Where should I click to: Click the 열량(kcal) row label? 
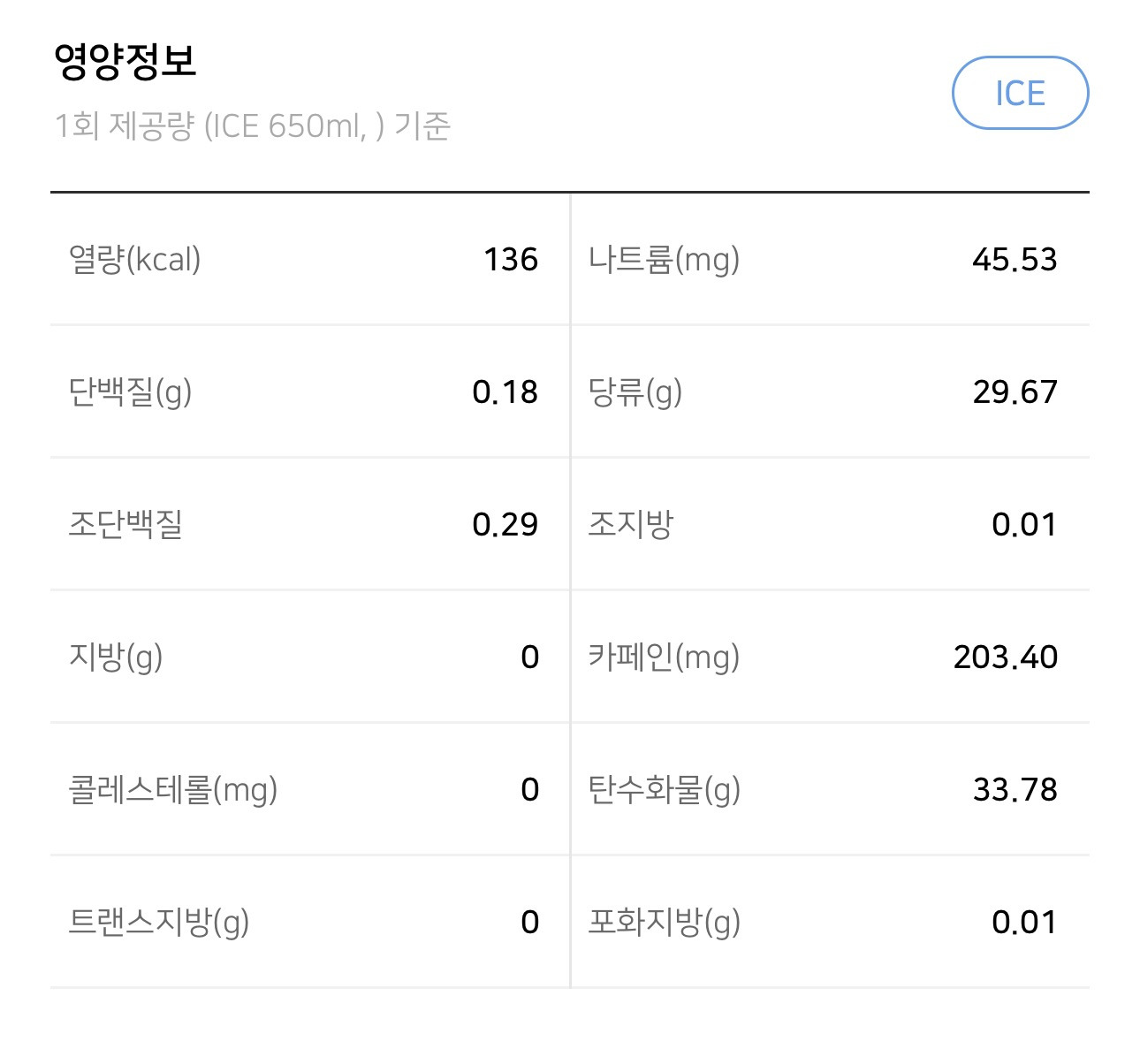coord(134,260)
